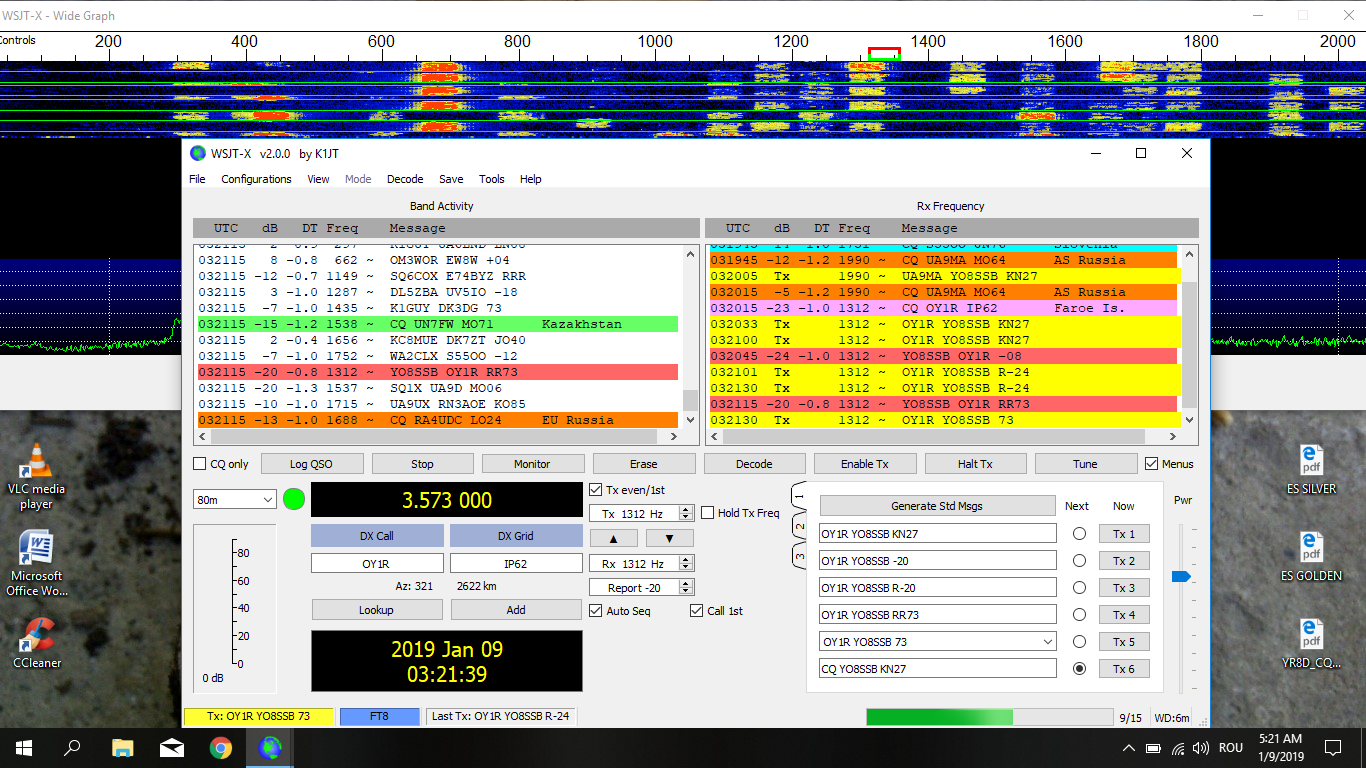This screenshot has height=768, width=1366.
Task: Click the up arrow frequency shift button
Action: (x=615, y=538)
